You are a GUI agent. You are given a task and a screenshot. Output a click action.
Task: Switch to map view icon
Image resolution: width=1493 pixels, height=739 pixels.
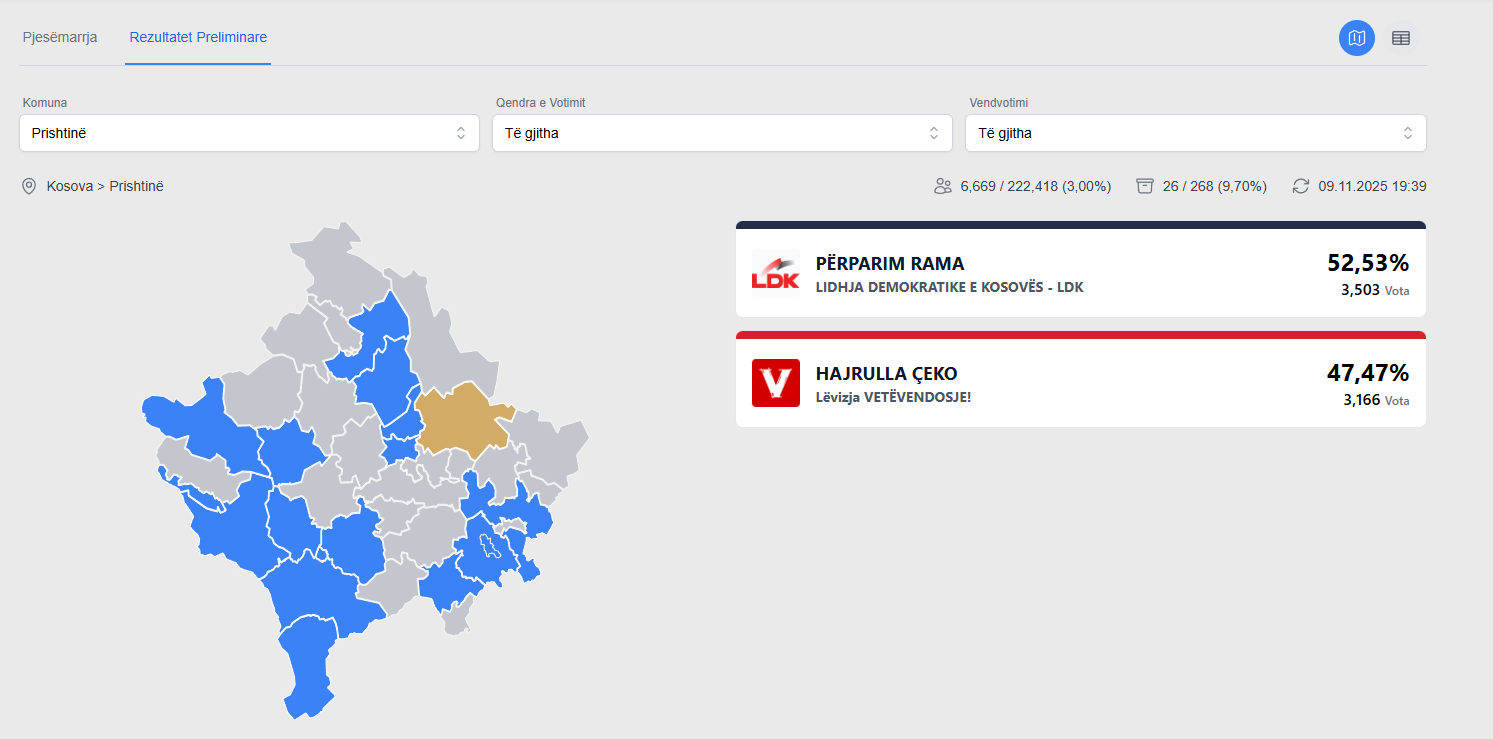pos(1356,38)
